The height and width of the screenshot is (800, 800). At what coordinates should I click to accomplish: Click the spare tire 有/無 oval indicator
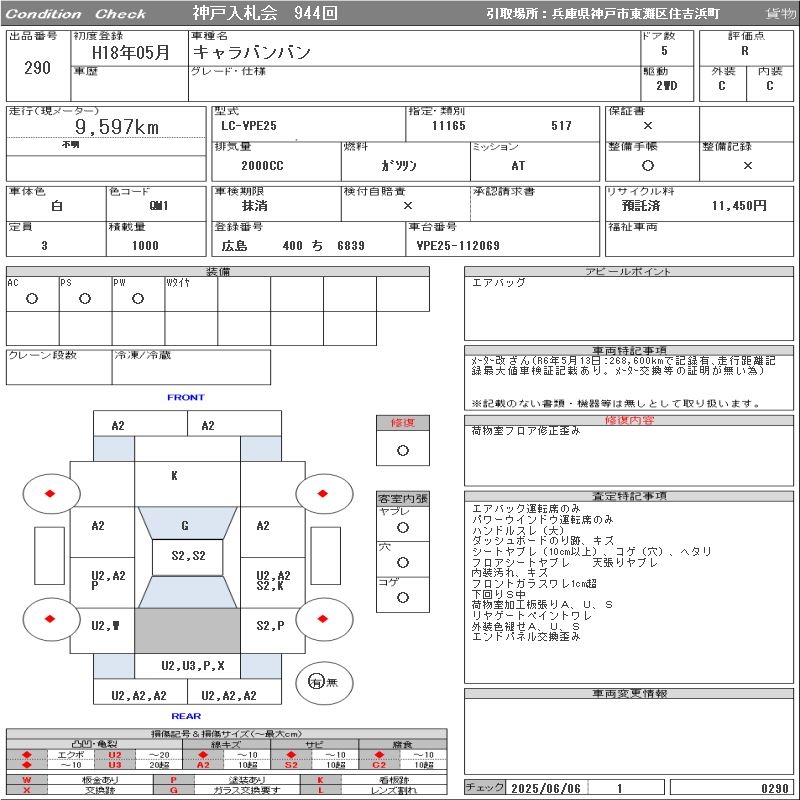point(324,683)
